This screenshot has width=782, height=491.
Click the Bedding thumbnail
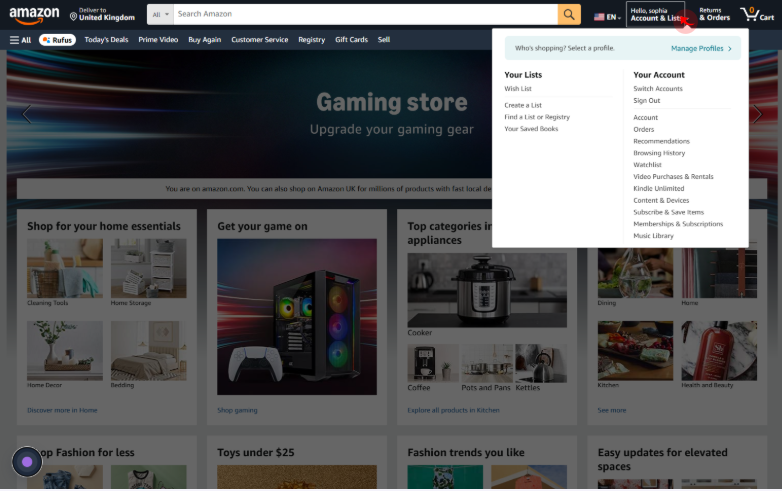point(149,350)
